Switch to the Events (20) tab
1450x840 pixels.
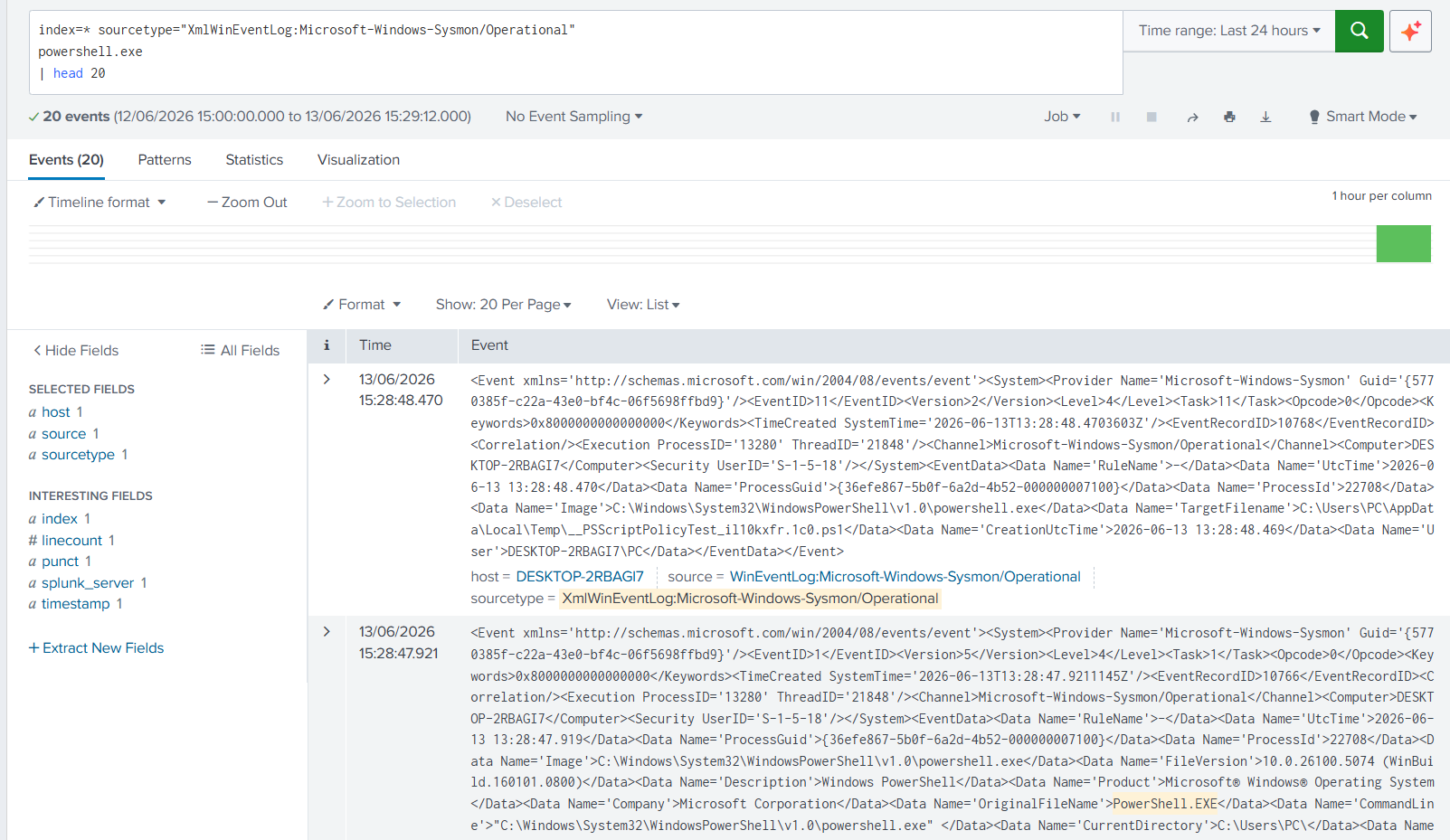[x=66, y=160]
